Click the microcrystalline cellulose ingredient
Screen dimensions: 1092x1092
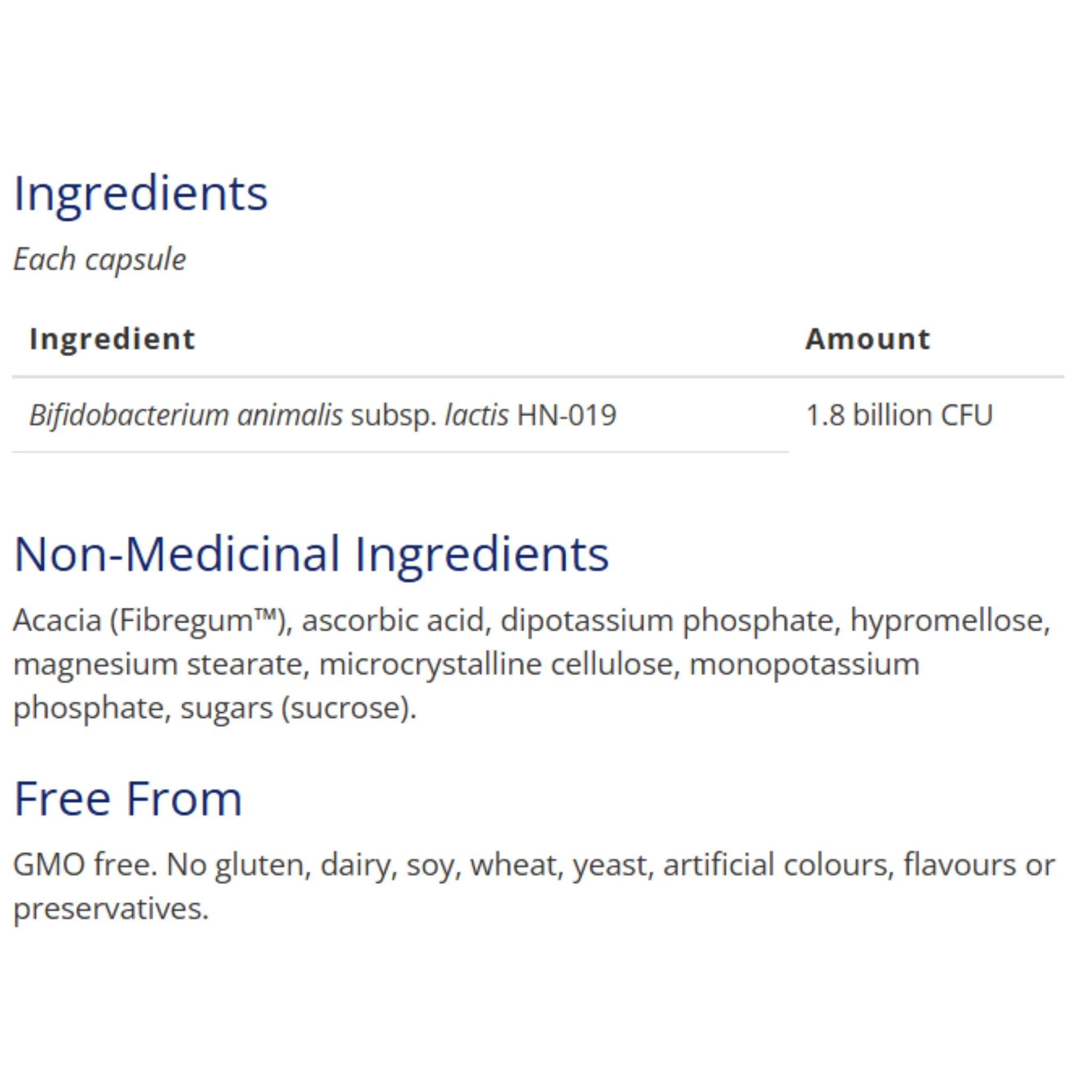click(x=496, y=665)
